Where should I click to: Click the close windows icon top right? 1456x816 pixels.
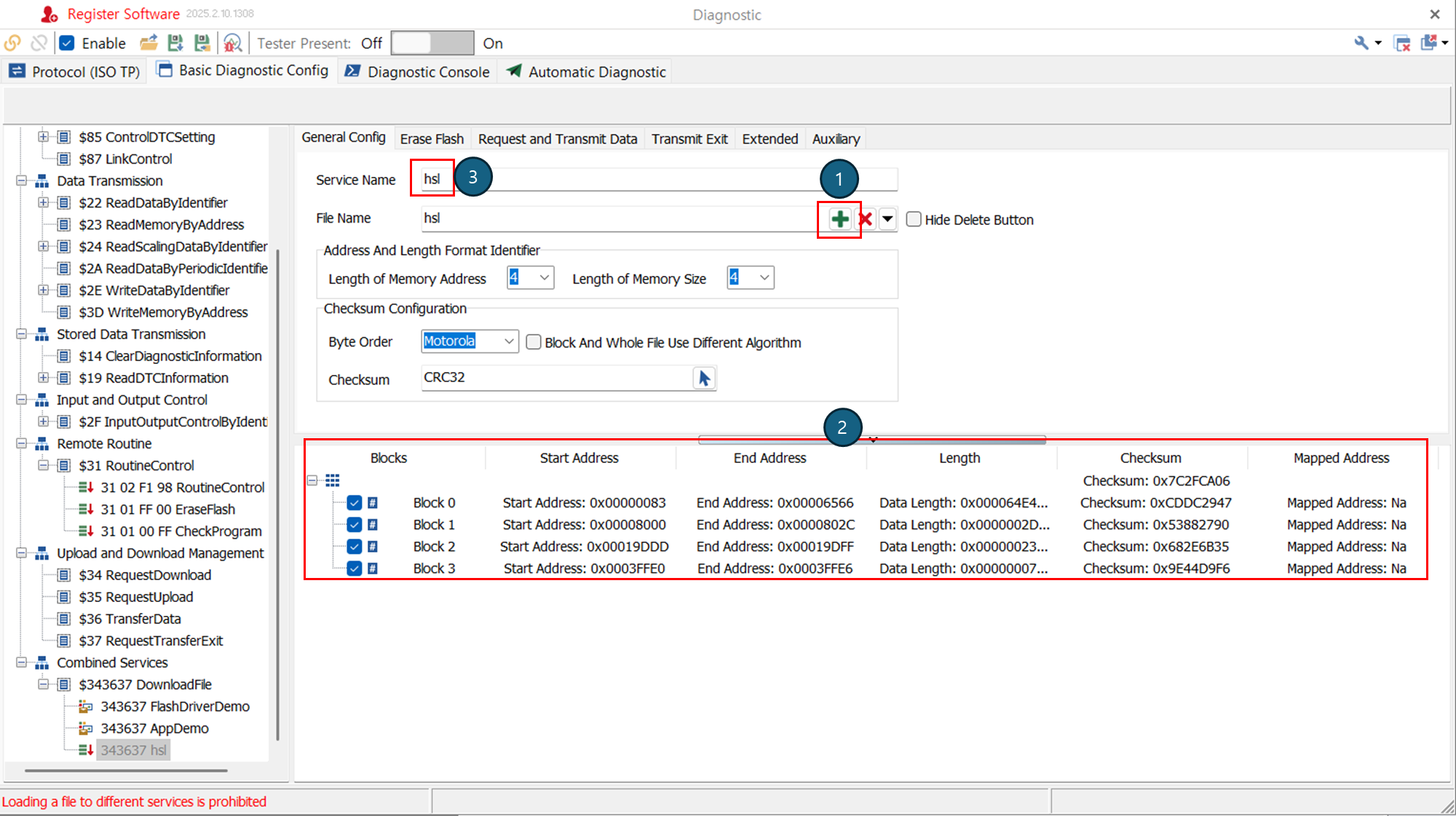click(1402, 44)
